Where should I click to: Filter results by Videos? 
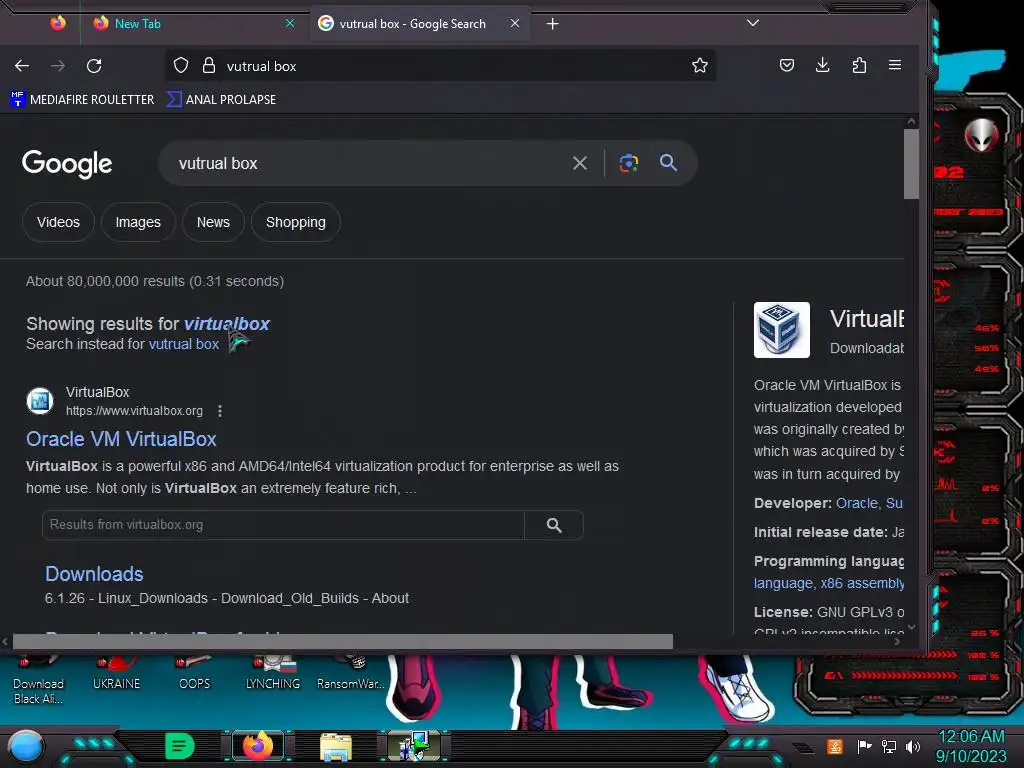click(x=58, y=222)
